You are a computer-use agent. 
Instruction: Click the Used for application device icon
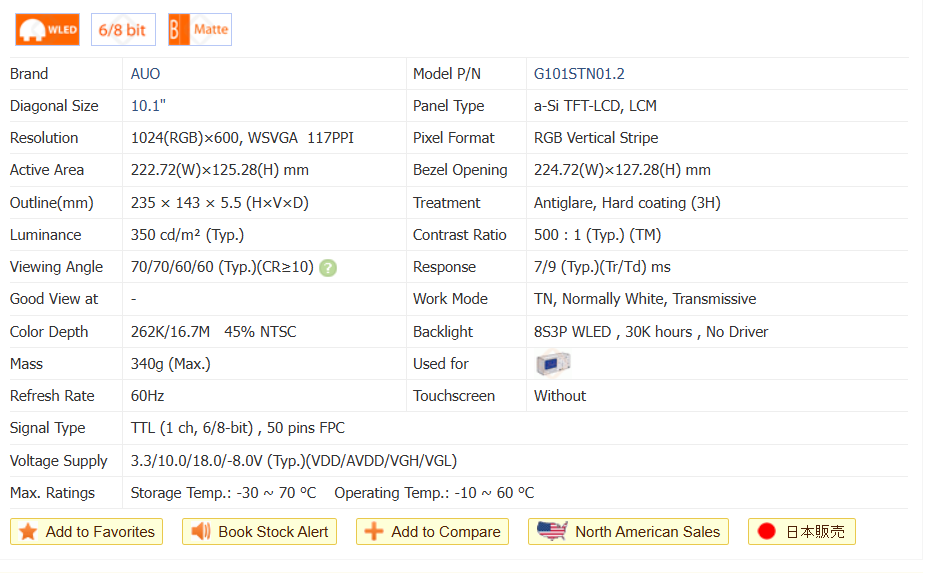pyautogui.click(x=553, y=364)
